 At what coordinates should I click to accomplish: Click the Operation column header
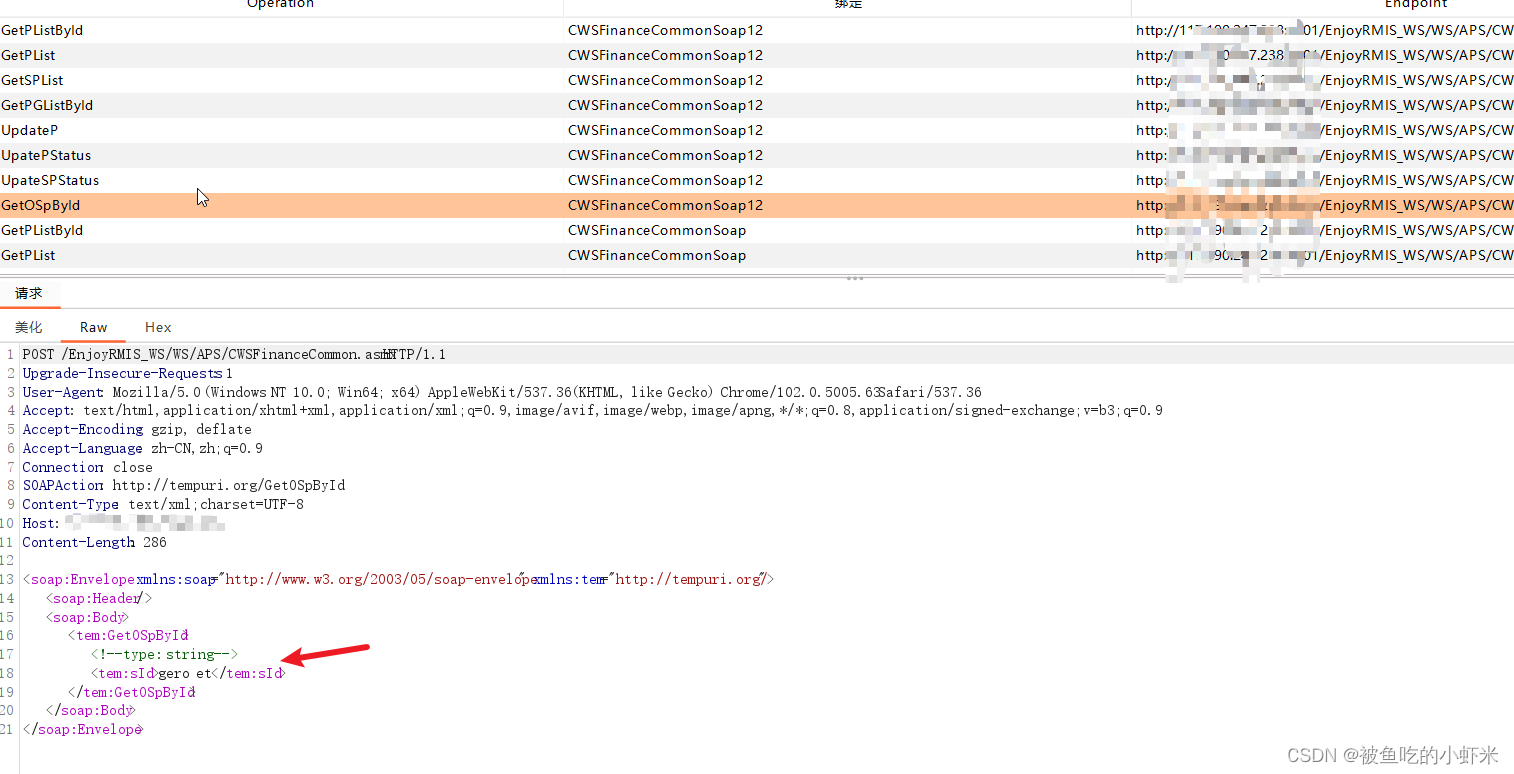[x=280, y=5]
